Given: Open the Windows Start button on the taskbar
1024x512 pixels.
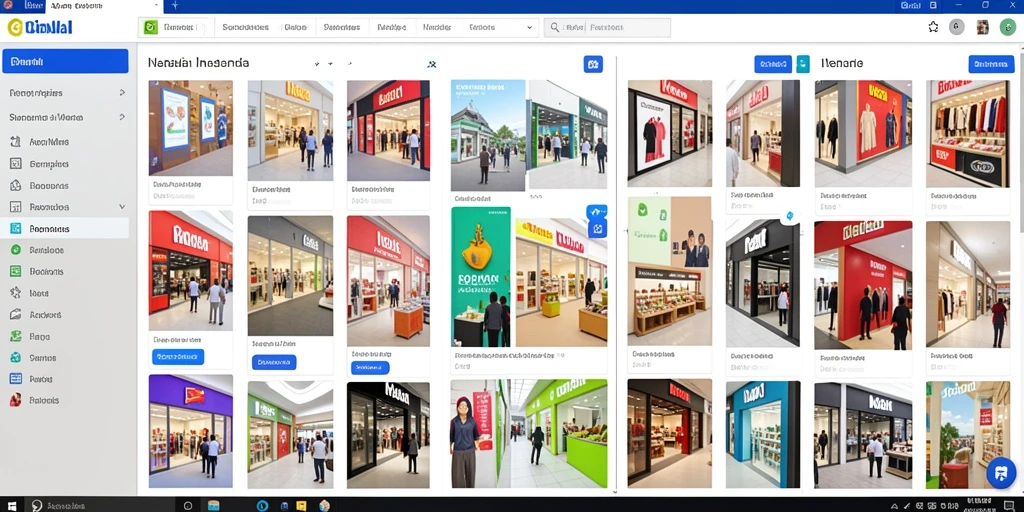Looking at the screenshot, I should coord(12,505).
